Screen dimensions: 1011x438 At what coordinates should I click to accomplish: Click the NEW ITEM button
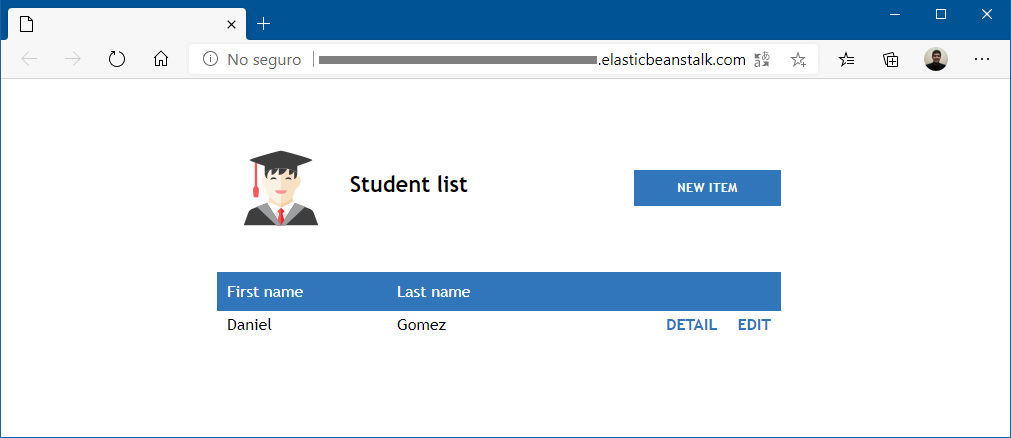(x=707, y=188)
